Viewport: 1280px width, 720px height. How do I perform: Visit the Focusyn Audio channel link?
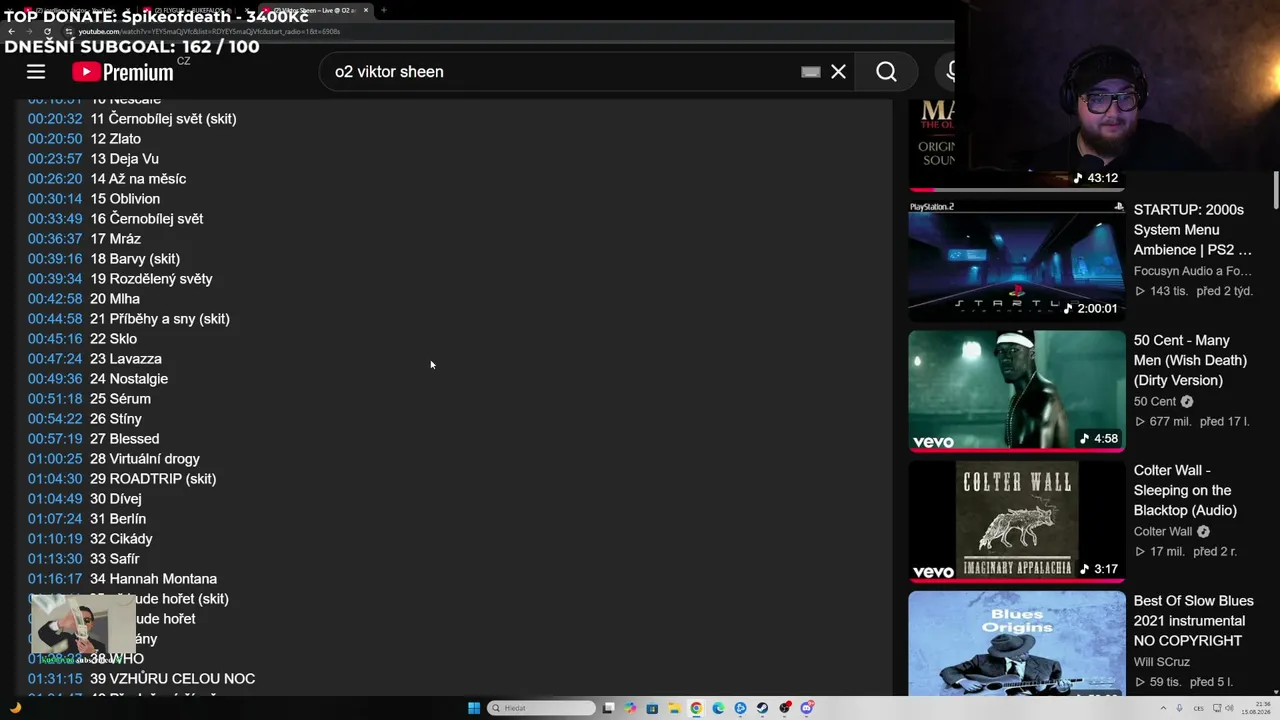tap(1193, 271)
